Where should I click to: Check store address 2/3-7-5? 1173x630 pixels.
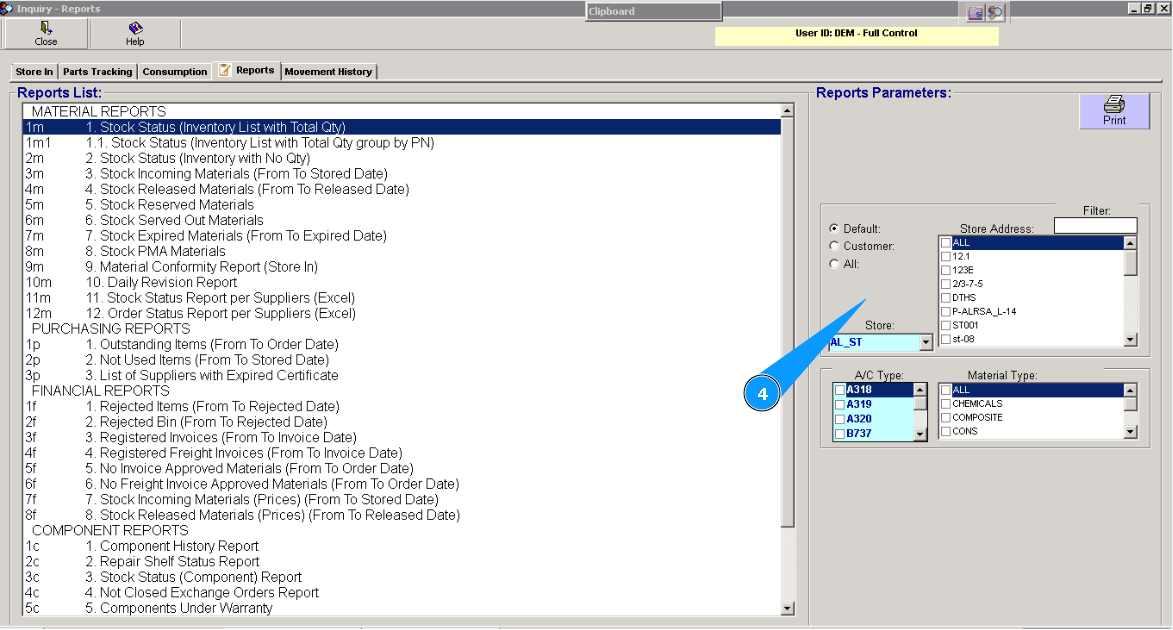[x=946, y=284]
